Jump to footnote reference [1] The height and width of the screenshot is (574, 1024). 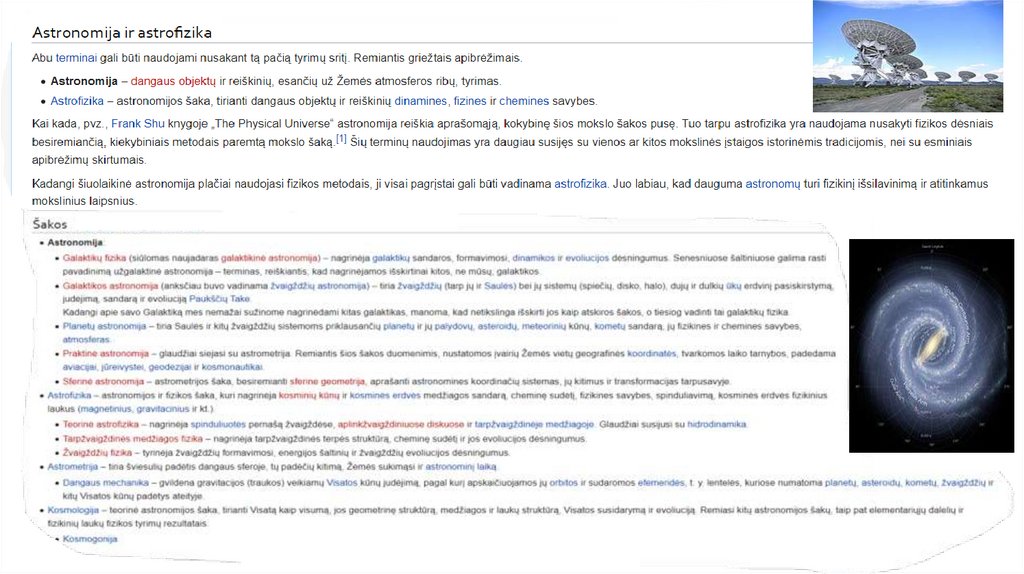pyautogui.click(x=341, y=139)
